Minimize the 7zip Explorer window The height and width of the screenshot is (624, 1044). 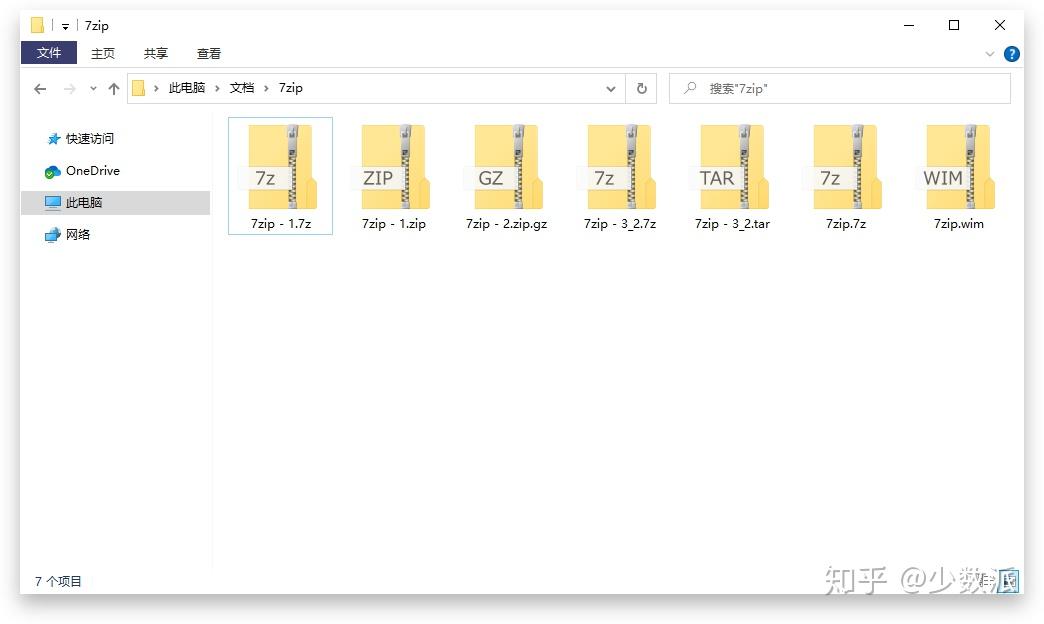click(x=909, y=25)
